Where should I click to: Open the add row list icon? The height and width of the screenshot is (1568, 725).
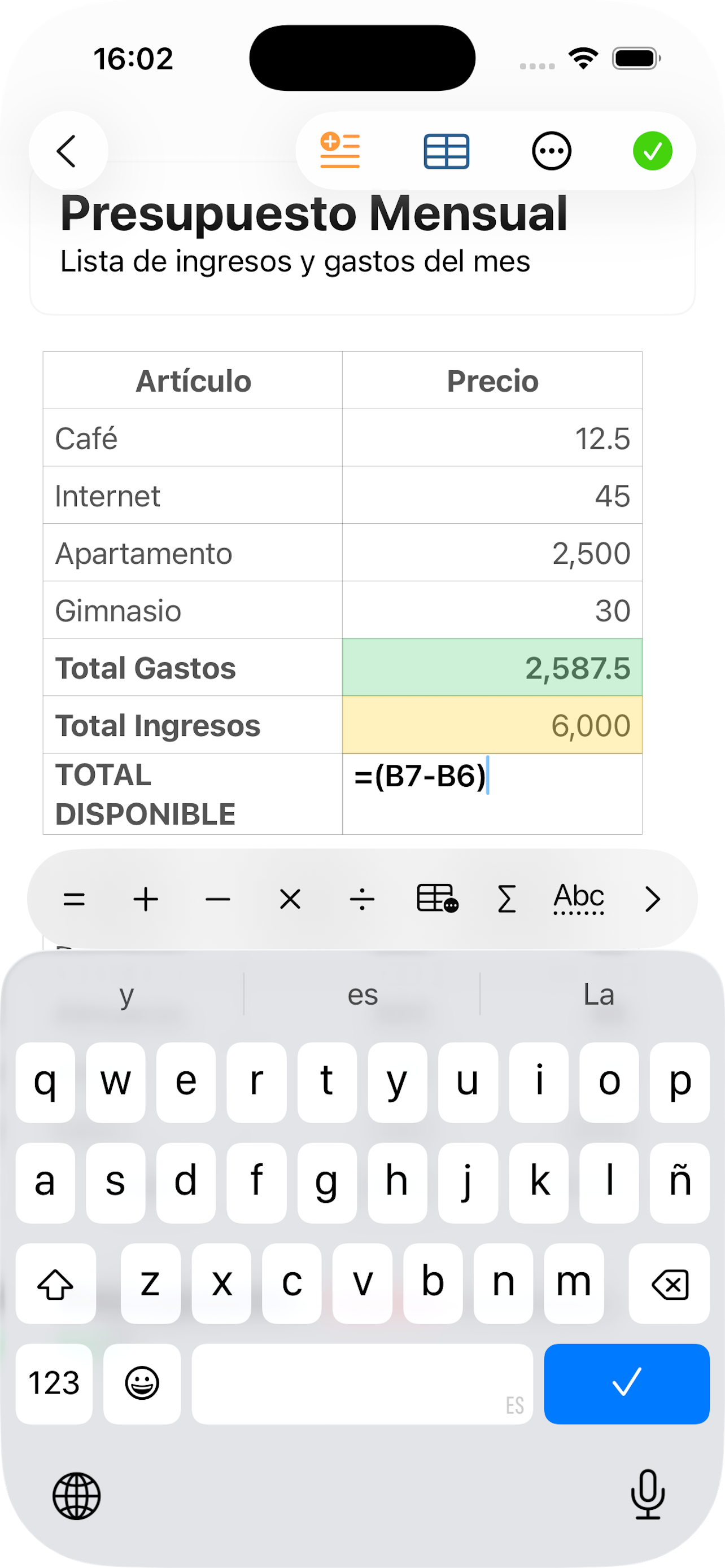tap(340, 150)
